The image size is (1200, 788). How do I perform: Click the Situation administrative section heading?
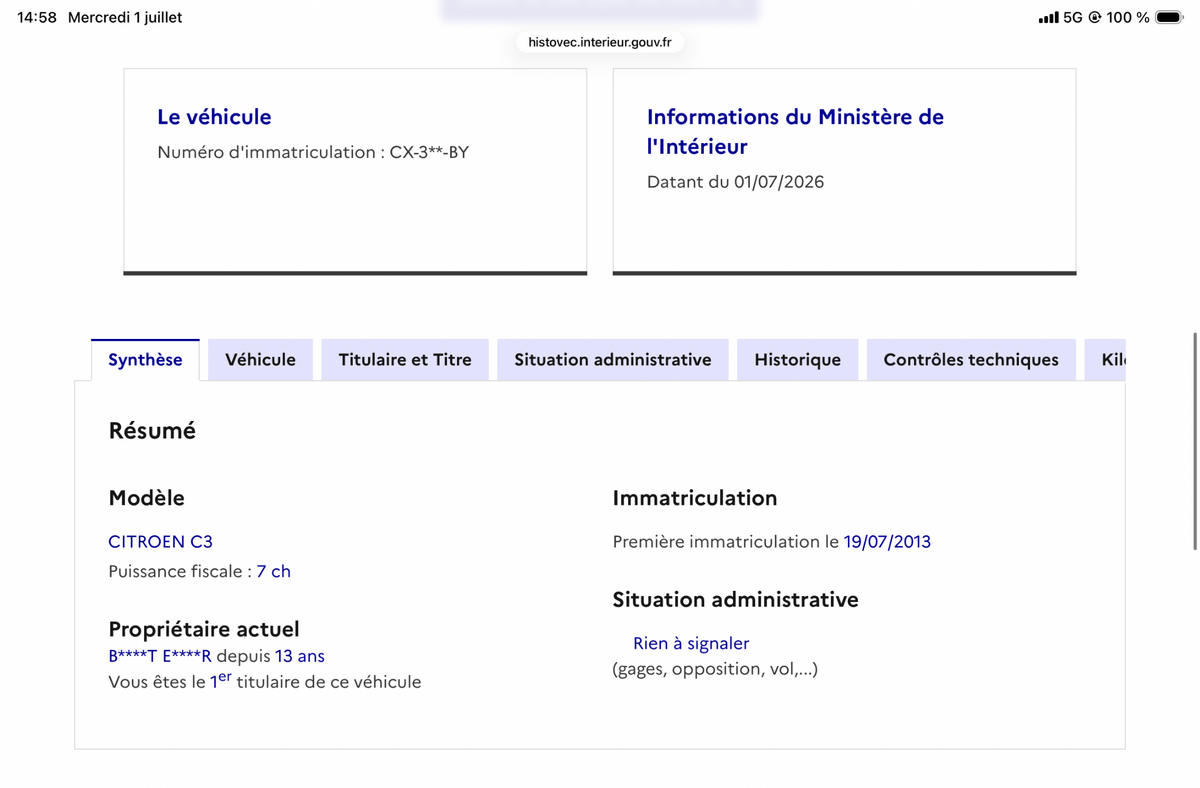tap(735, 600)
